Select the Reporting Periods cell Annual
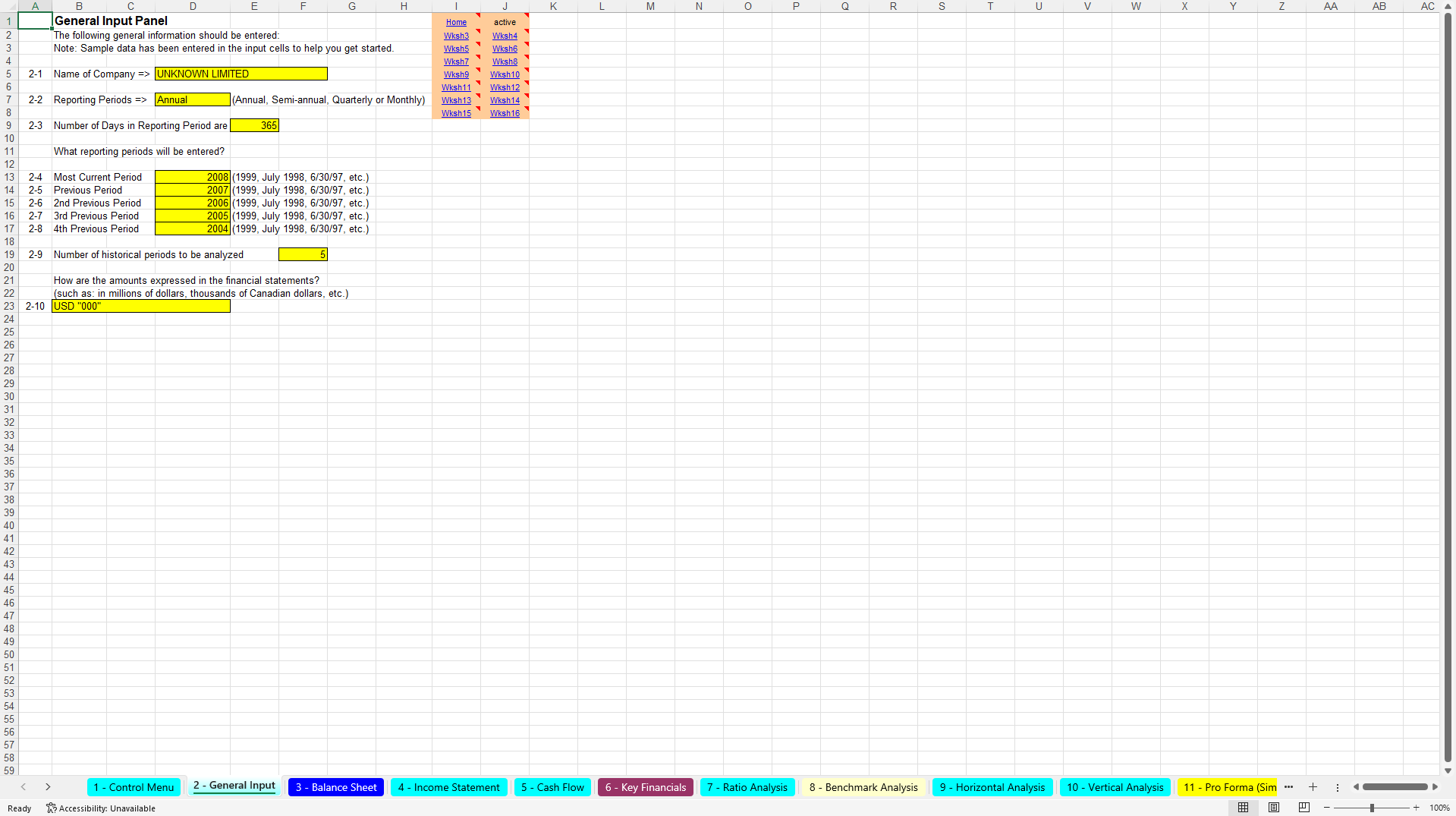 click(x=193, y=99)
